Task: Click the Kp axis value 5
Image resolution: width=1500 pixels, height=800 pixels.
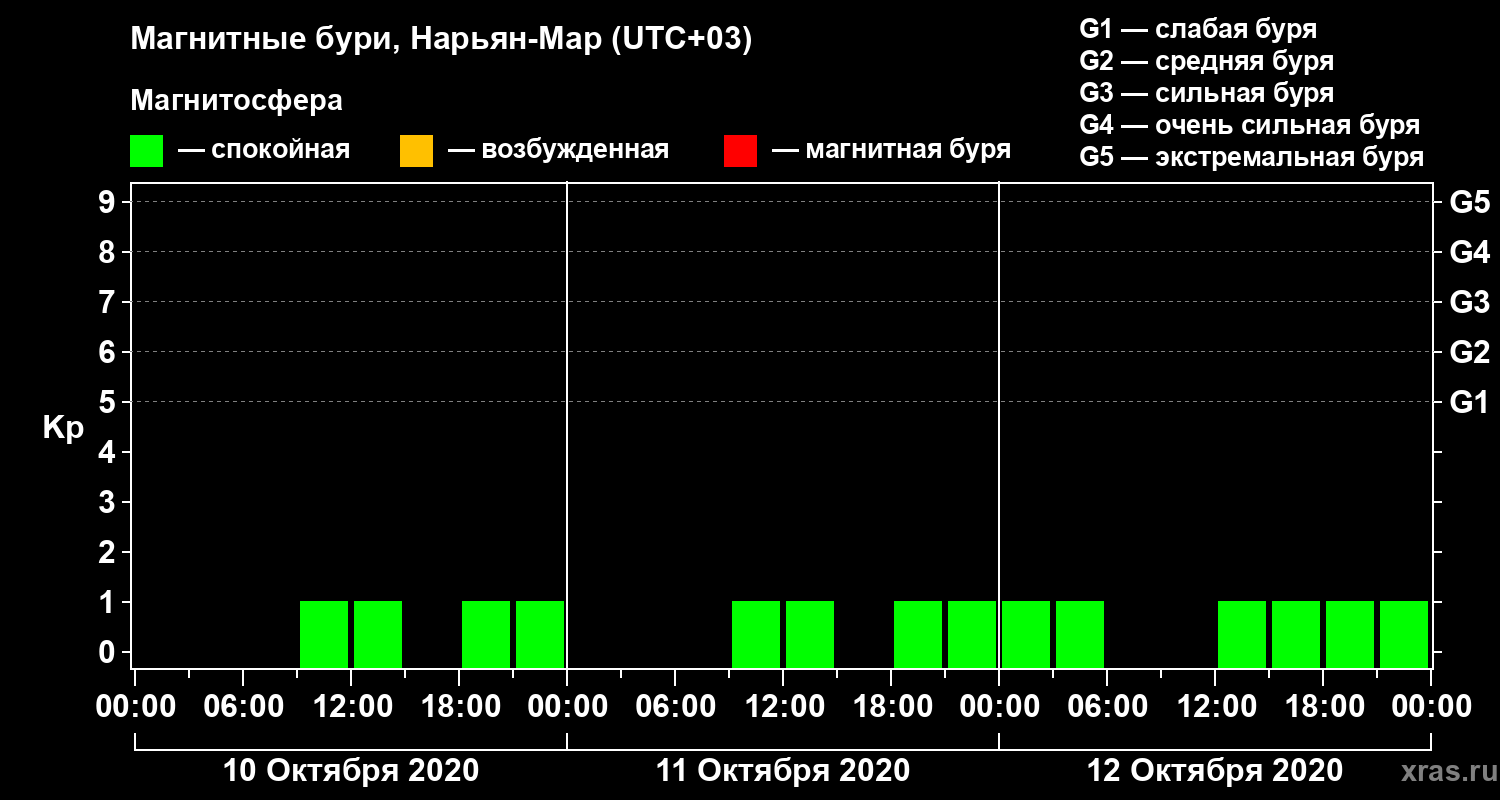Action: point(109,402)
